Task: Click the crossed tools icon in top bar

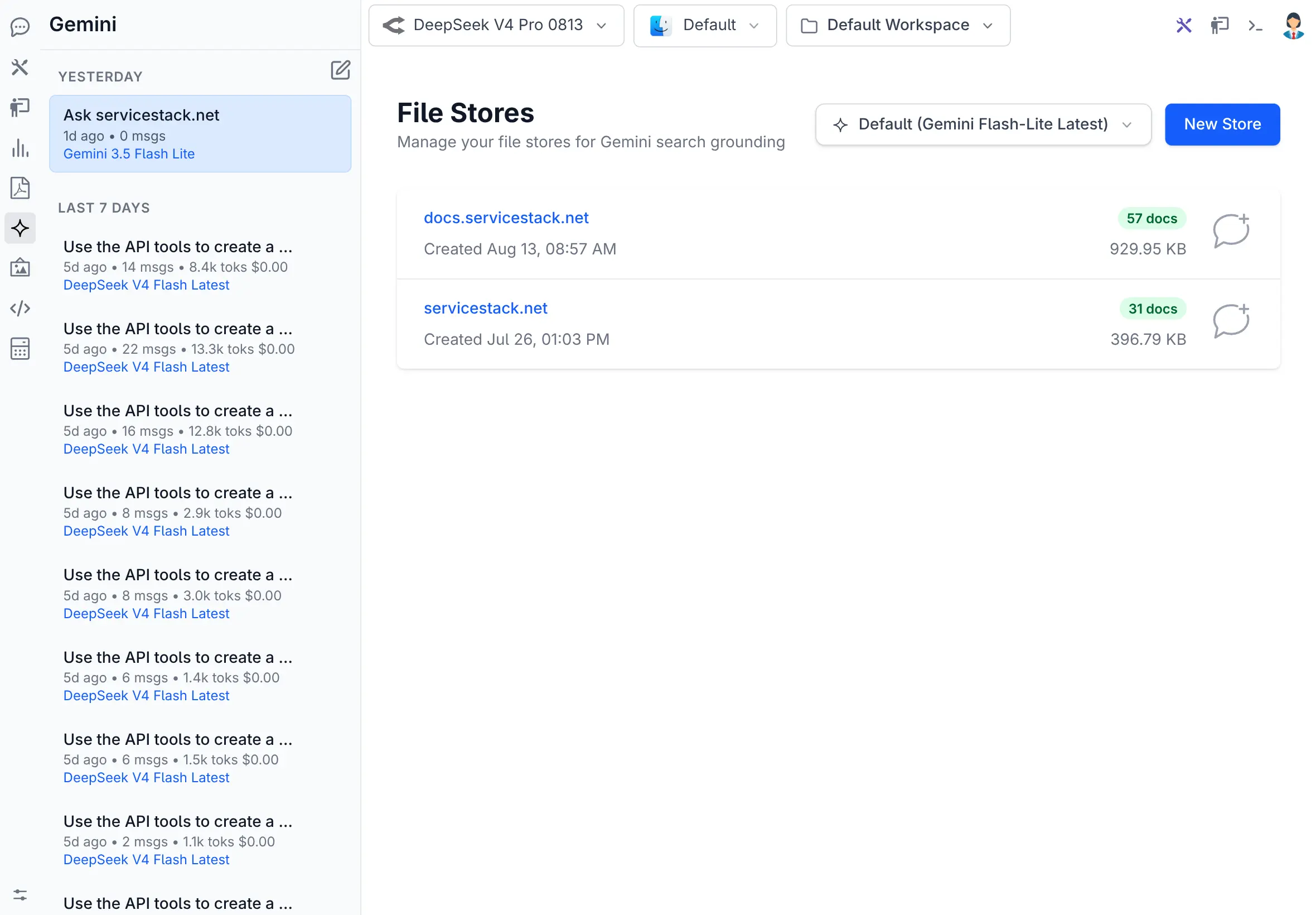Action: click(1184, 25)
